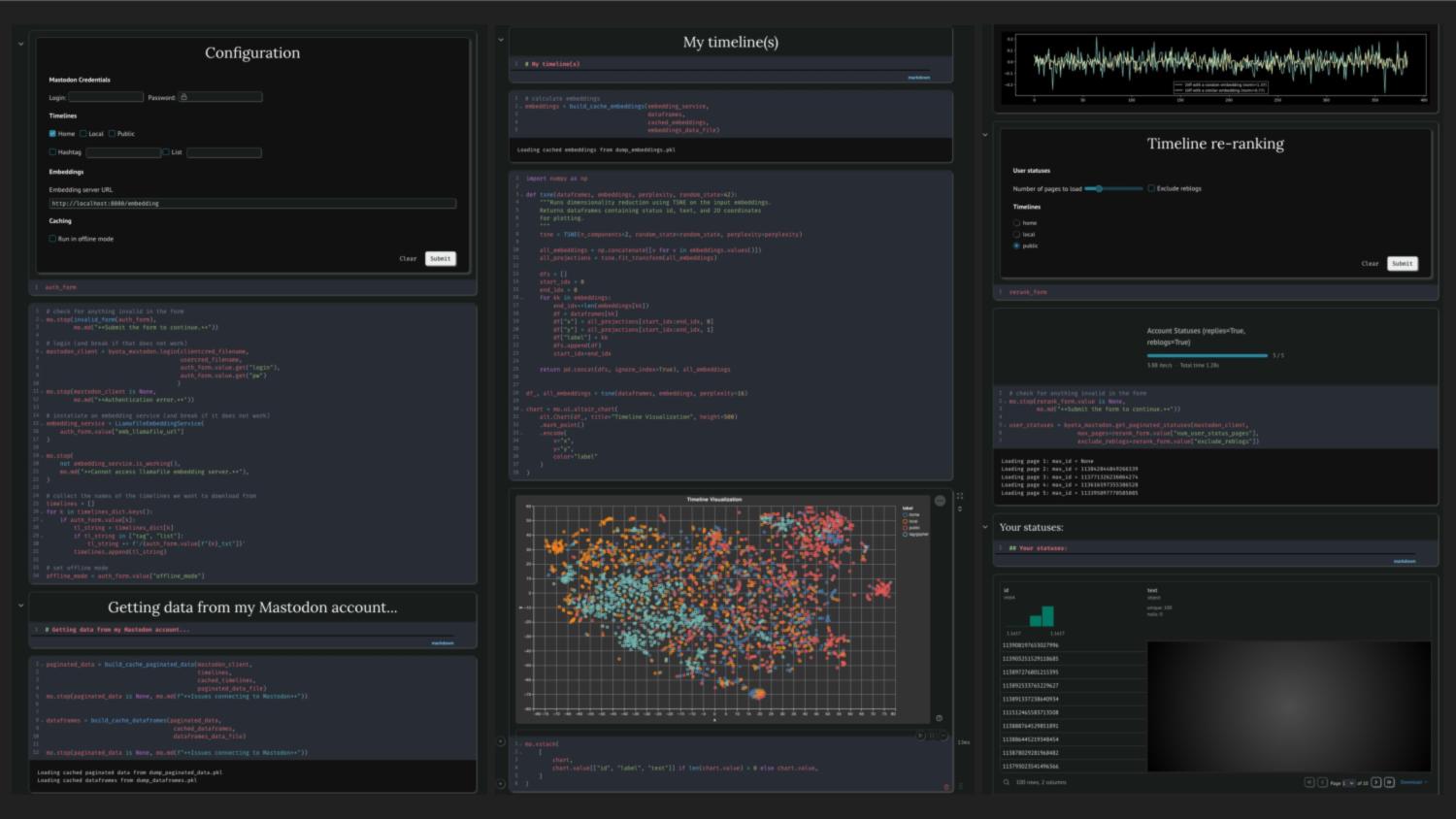Uncheck the Home timeline checkbox
1456x819 pixels.
[52, 134]
